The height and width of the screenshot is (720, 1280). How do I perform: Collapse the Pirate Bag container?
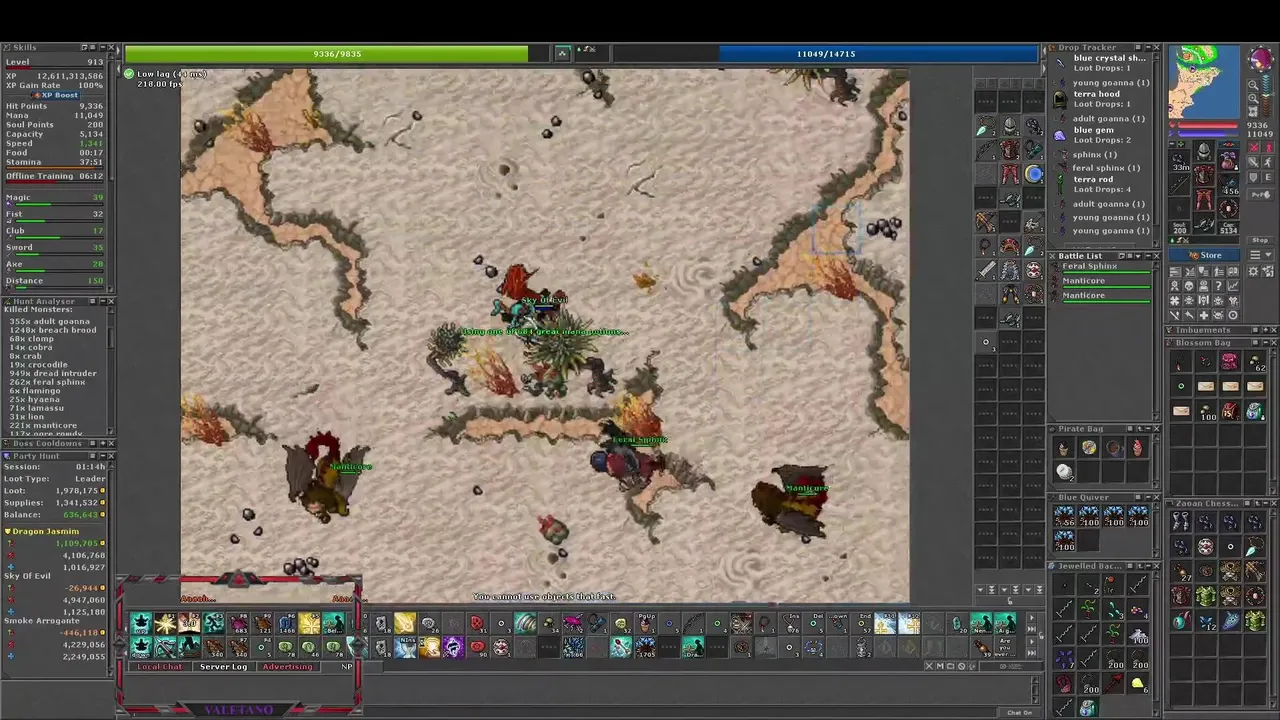[x=1147, y=429]
